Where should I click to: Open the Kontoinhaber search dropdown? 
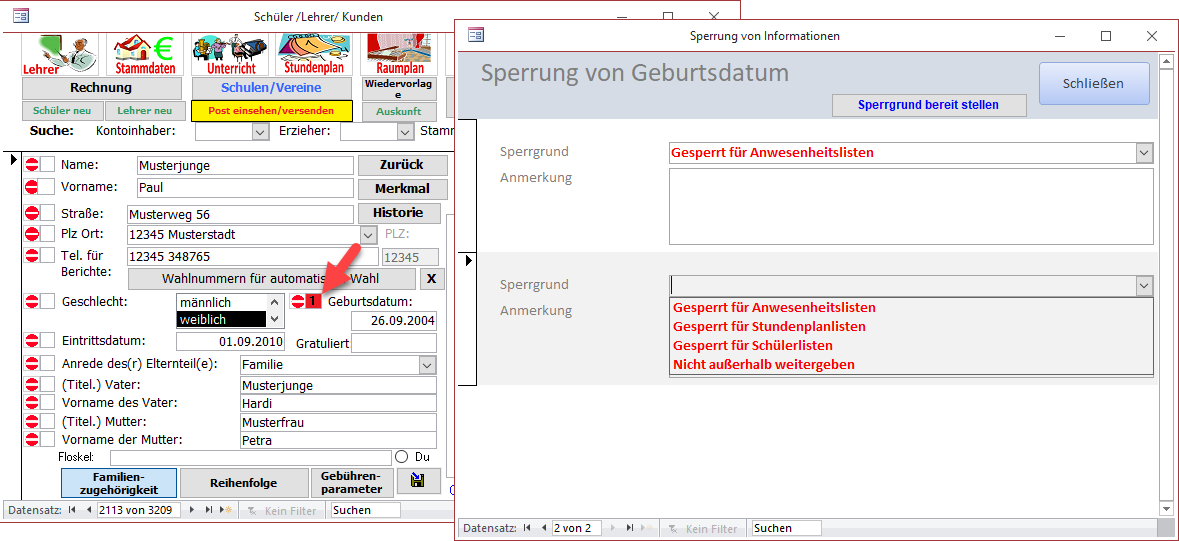click(x=260, y=131)
